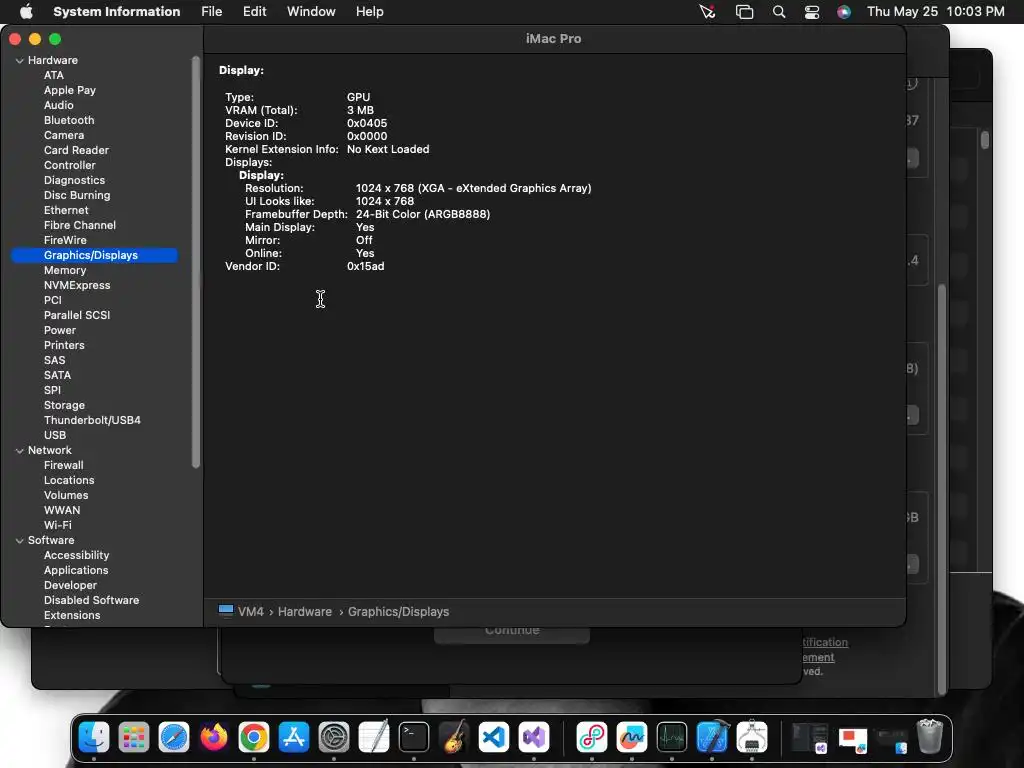Activate Siri from the menu bar
The height and width of the screenshot is (768, 1024).
(x=844, y=12)
